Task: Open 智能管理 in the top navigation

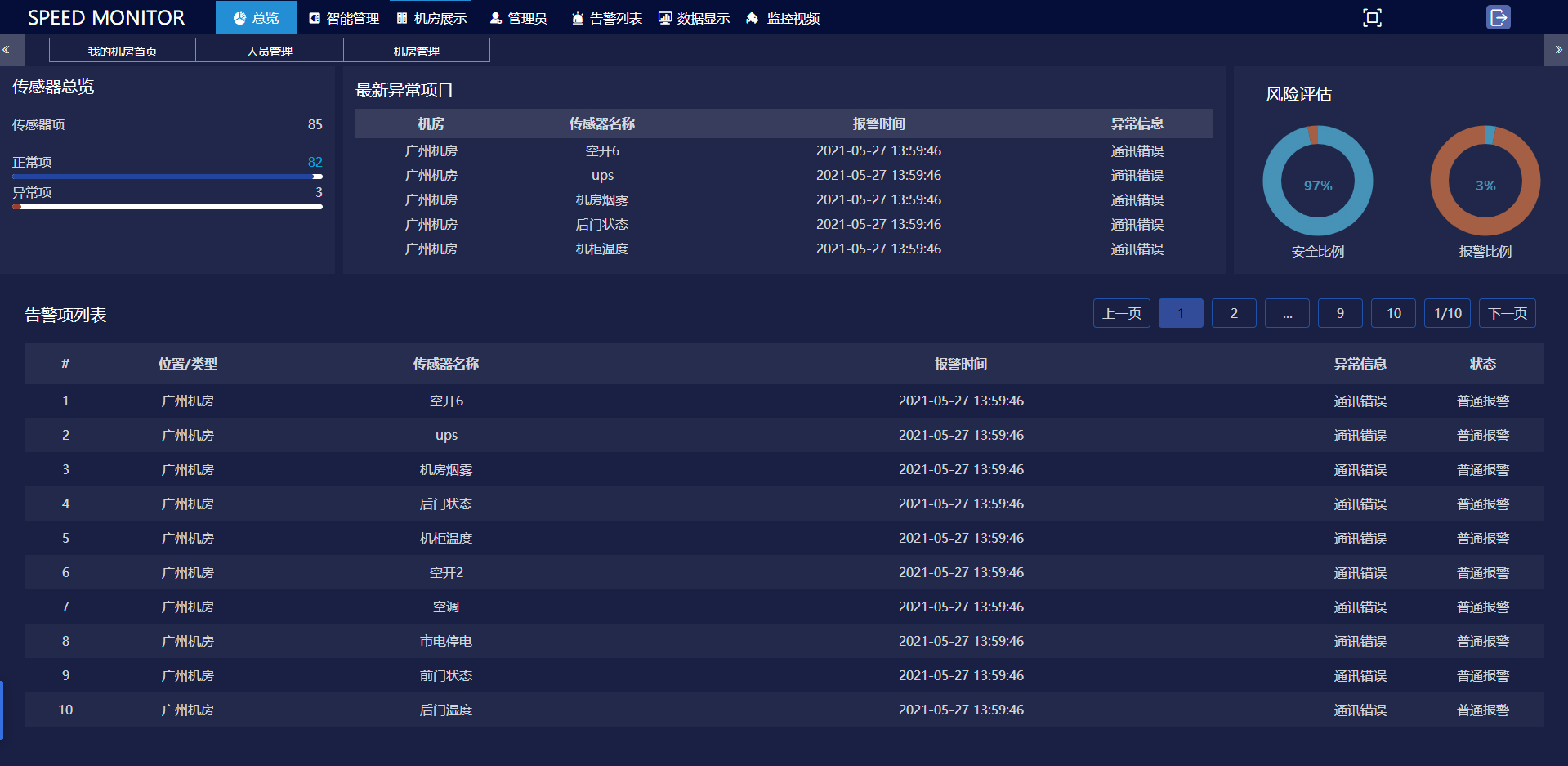Action: [x=344, y=18]
